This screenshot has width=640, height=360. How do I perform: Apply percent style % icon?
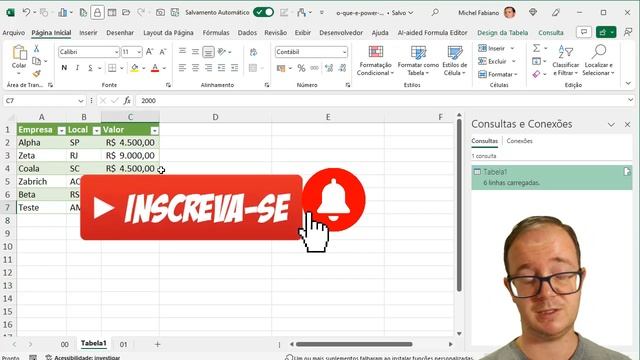301,68
